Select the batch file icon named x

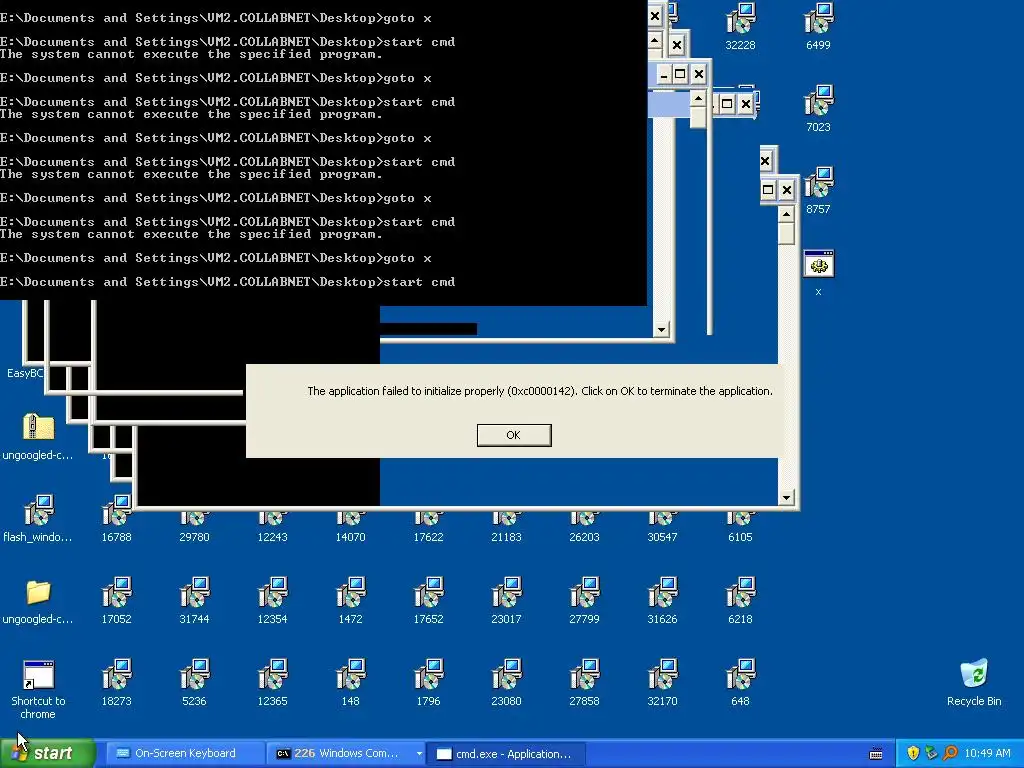click(x=818, y=272)
